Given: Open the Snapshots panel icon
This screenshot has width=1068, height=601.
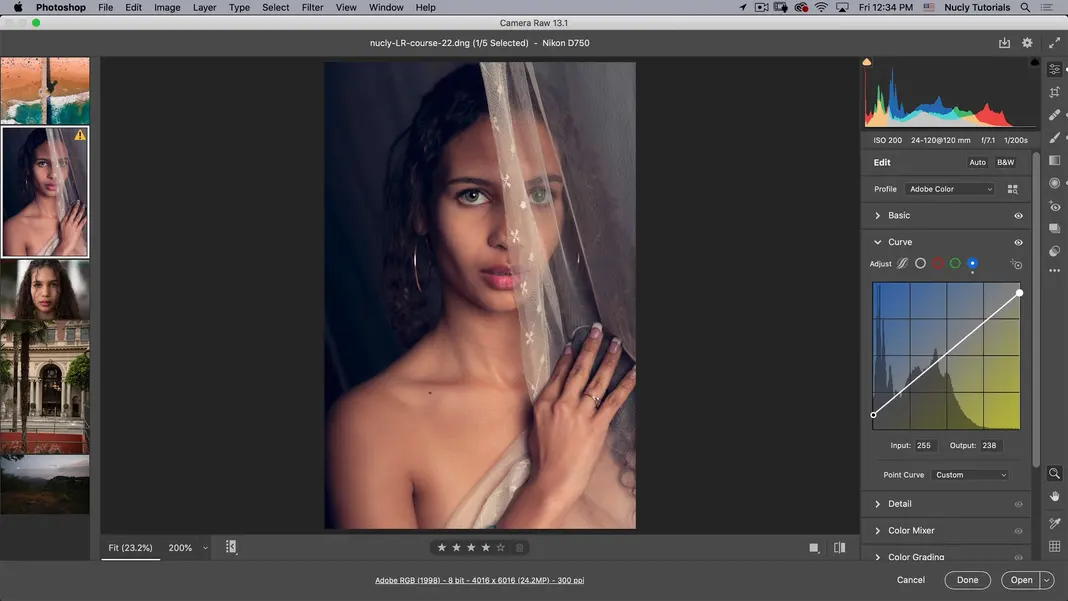Looking at the screenshot, I should pos(1054,228).
